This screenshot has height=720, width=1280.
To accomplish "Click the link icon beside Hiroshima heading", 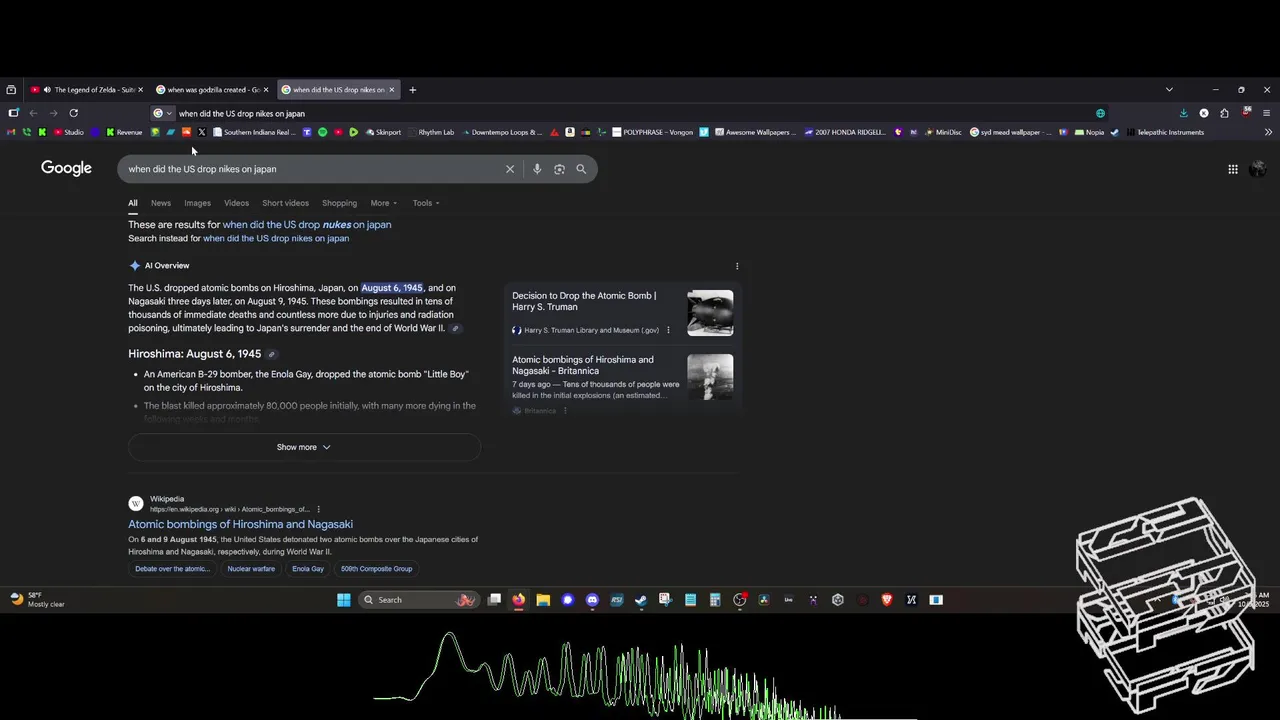I will click(271, 354).
